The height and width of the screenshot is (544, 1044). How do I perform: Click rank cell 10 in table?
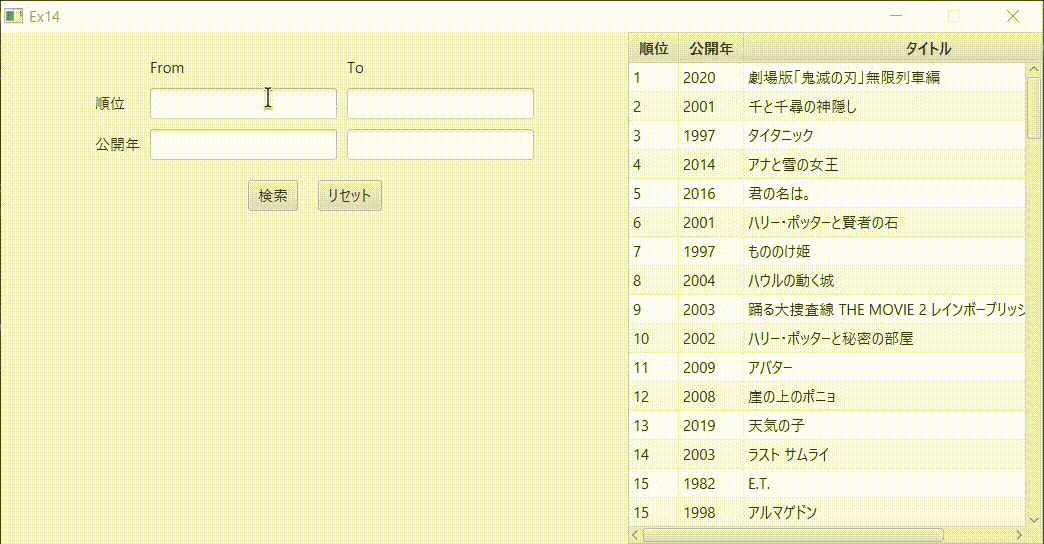[x=653, y=338]
